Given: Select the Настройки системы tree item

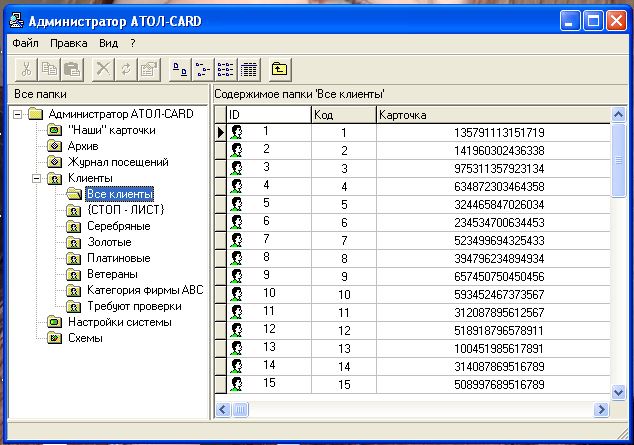Looking at the screenshot, I should [119, 322].
